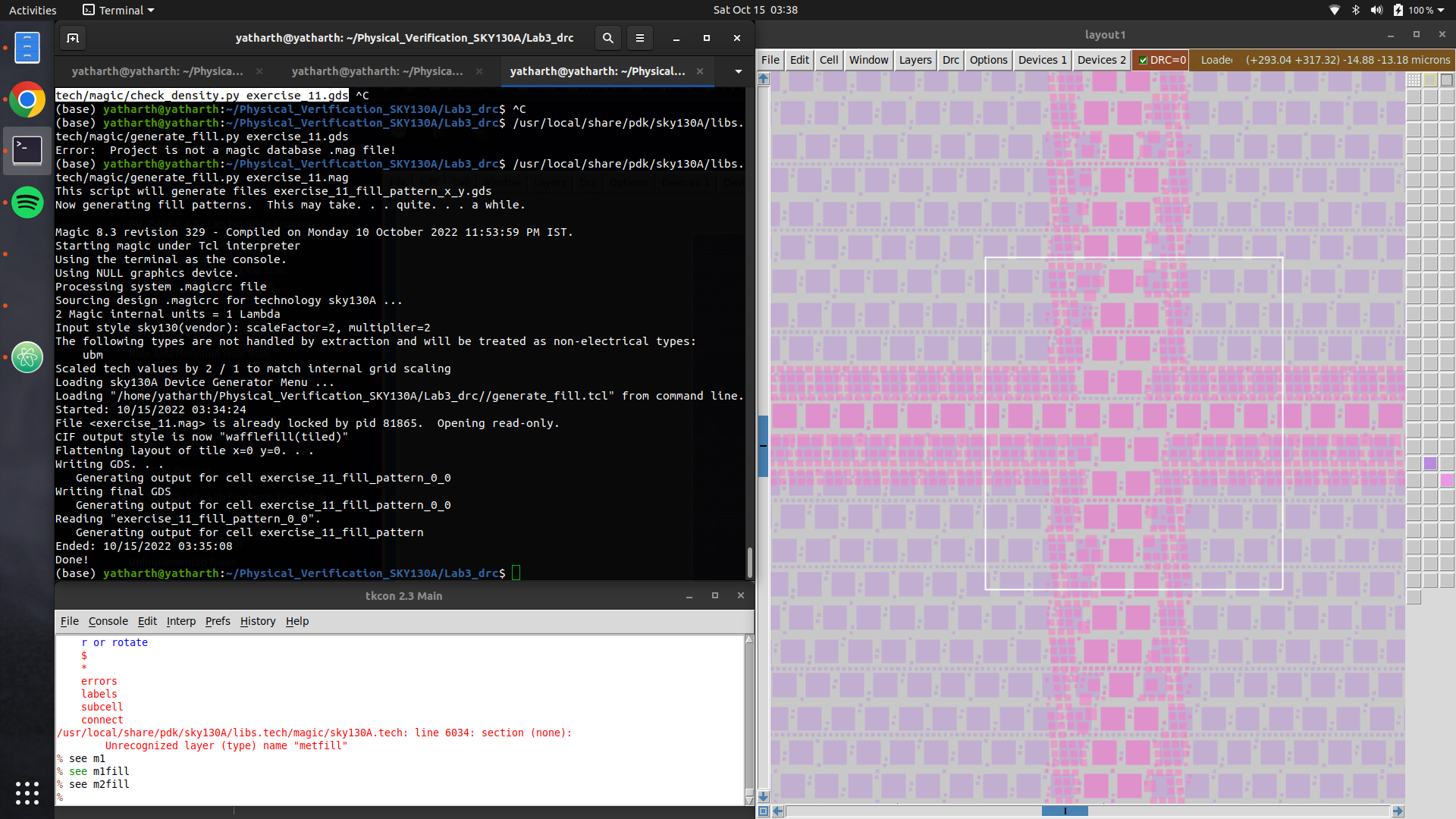Open the Options menu in Magic layout
This screenshot has width=1456, height=819.
[988, 60]
